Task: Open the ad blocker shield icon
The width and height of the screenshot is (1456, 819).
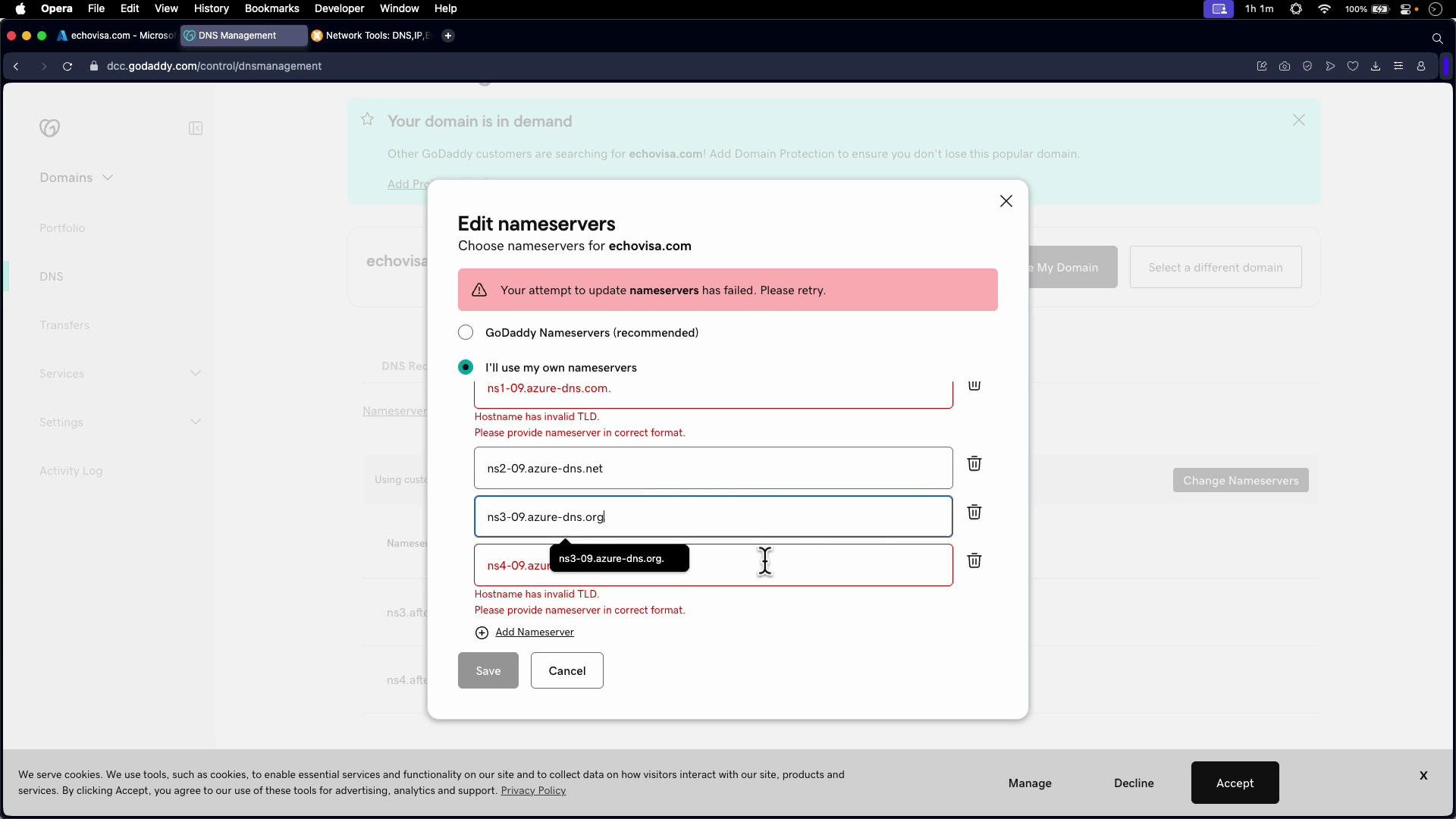Action: 1307,66
